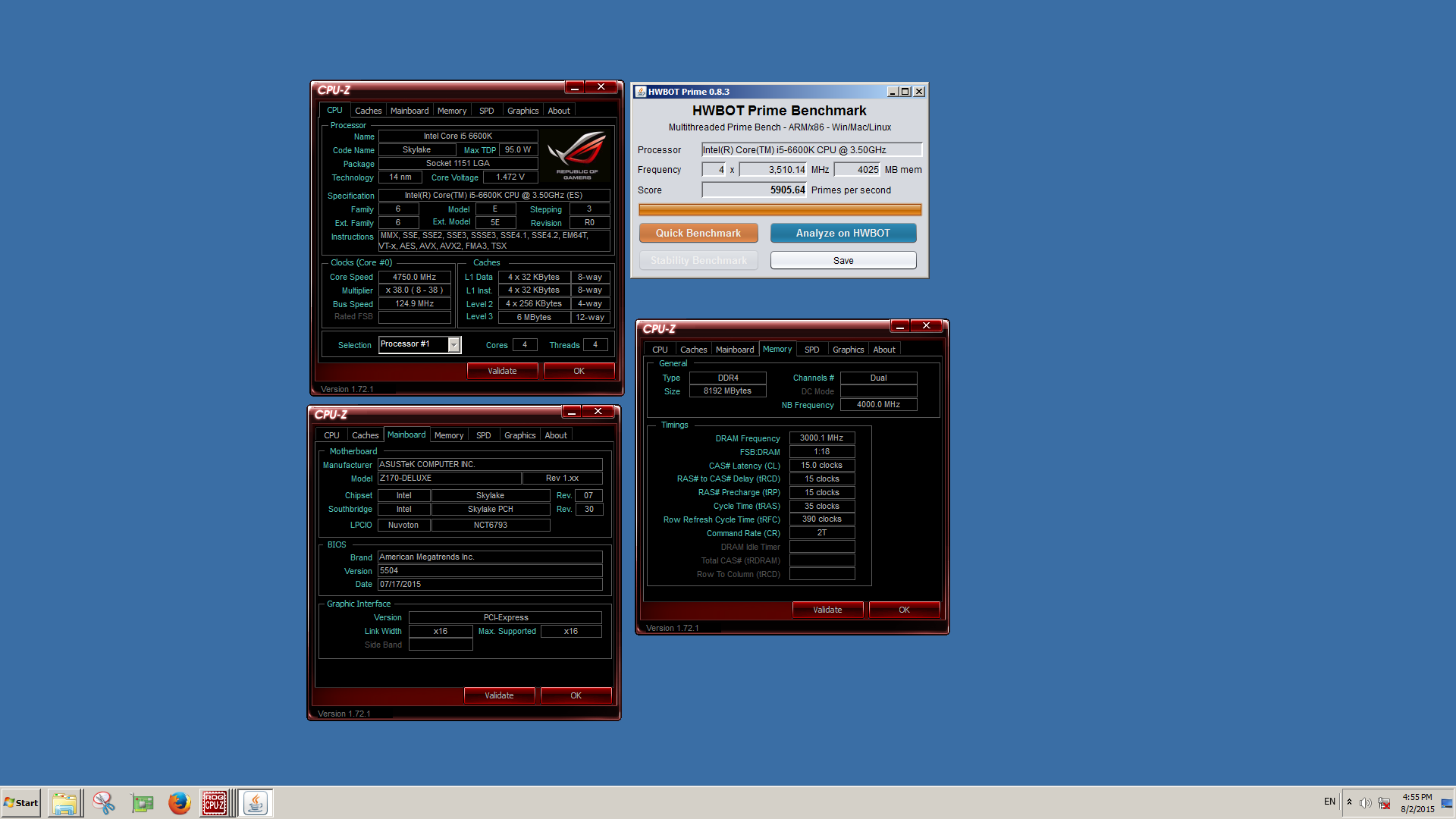1456x819 pixels.
Task: Click the EN language indicator
Action: coord(1329,802)
